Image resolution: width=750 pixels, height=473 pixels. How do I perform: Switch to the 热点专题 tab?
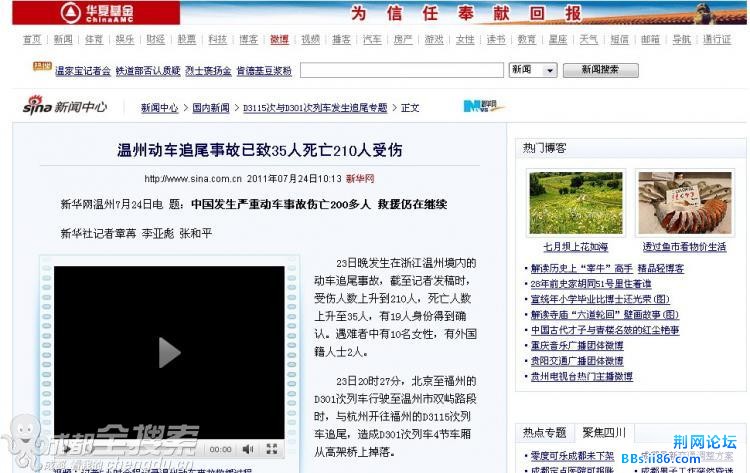click(544, 433)
